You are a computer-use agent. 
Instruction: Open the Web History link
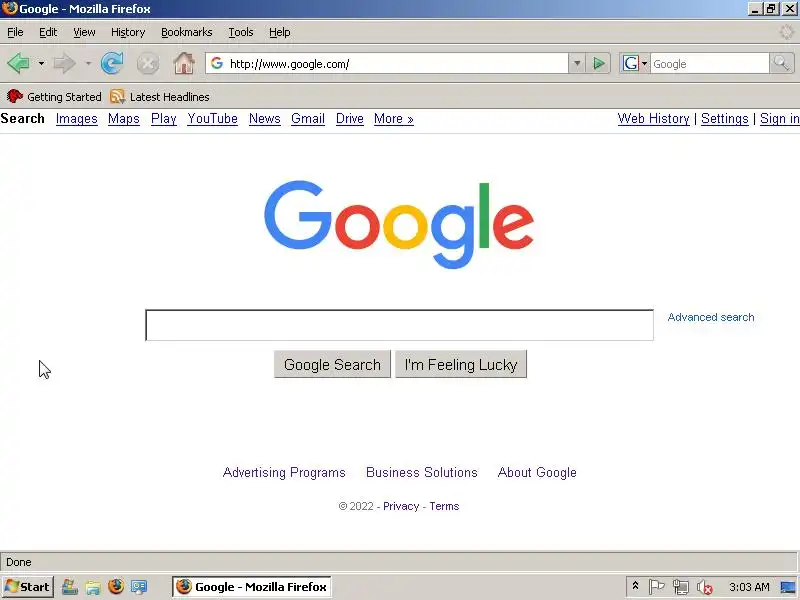point(653,118)
